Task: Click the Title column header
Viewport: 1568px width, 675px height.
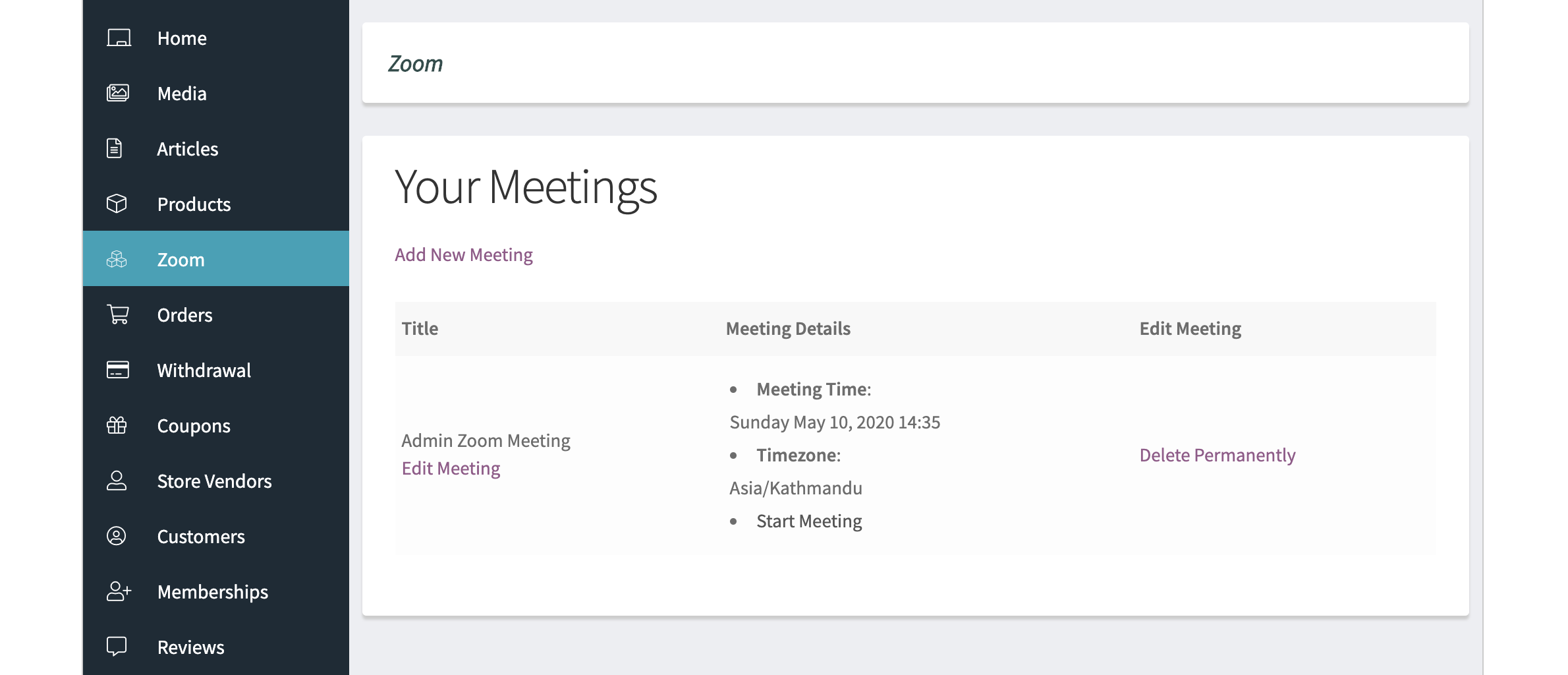Action: (x=420, y=329)
